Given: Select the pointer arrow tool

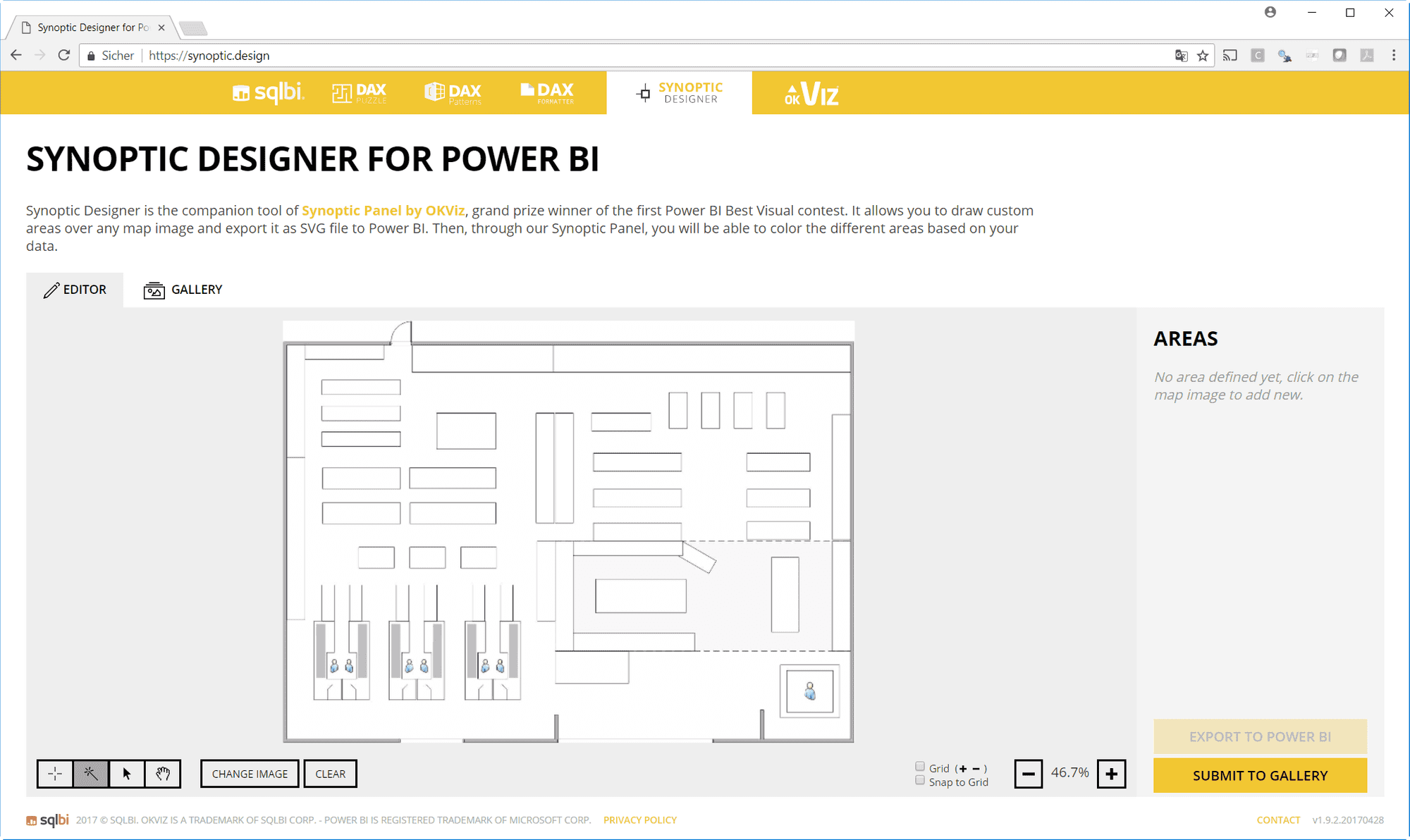Looking at the screenshot, I should [127, 774].
